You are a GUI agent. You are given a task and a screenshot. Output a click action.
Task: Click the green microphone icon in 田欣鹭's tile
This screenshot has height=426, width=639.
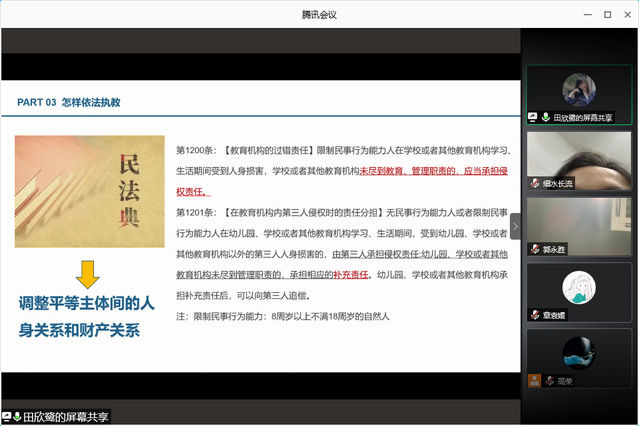[545, 117]
